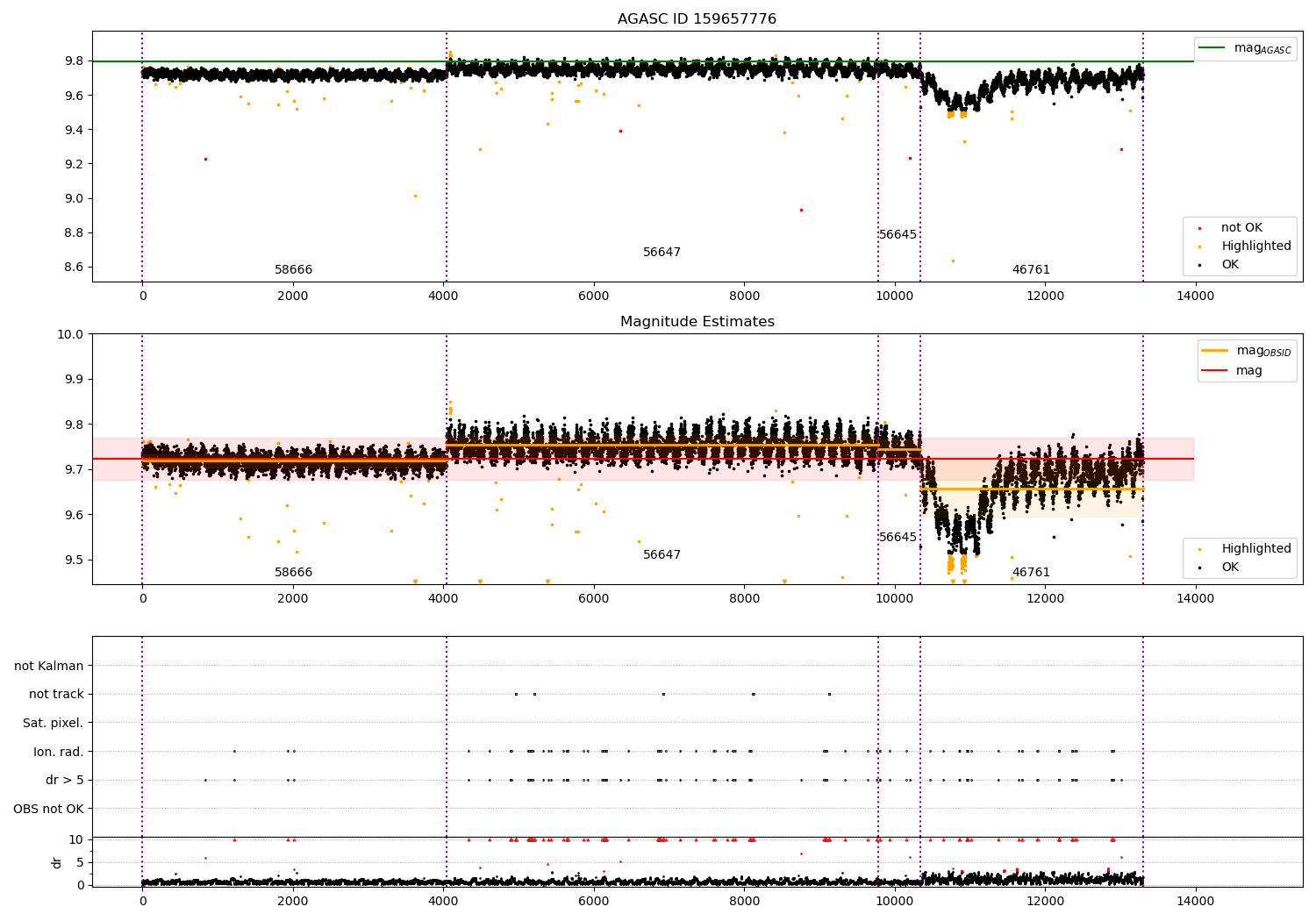Click y-axis tick 9.5 on Magnitude Estimates plot

pos(74,560)
